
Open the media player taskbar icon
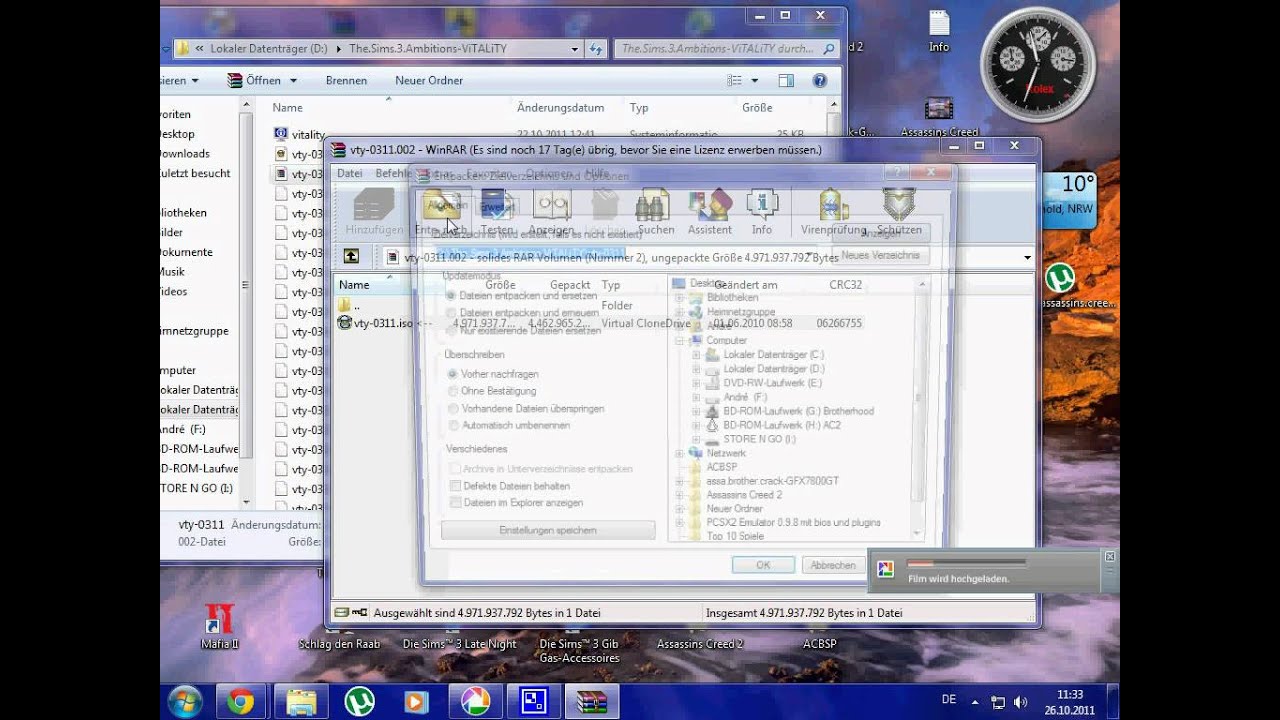[416, 701]
